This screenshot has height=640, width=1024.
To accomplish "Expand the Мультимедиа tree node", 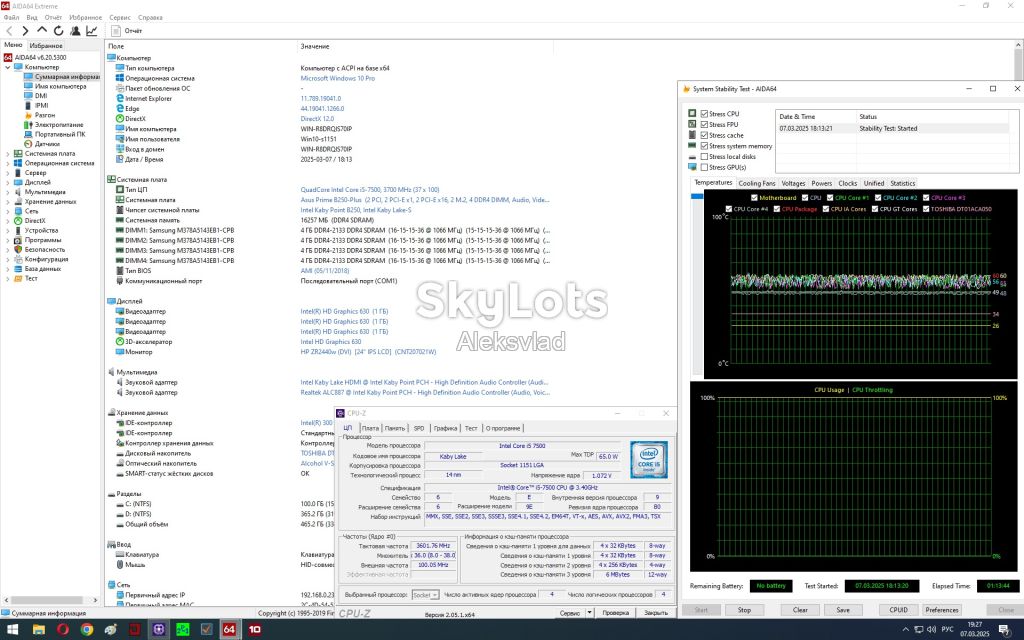I will pyautogui.click(x=8, y=192).
